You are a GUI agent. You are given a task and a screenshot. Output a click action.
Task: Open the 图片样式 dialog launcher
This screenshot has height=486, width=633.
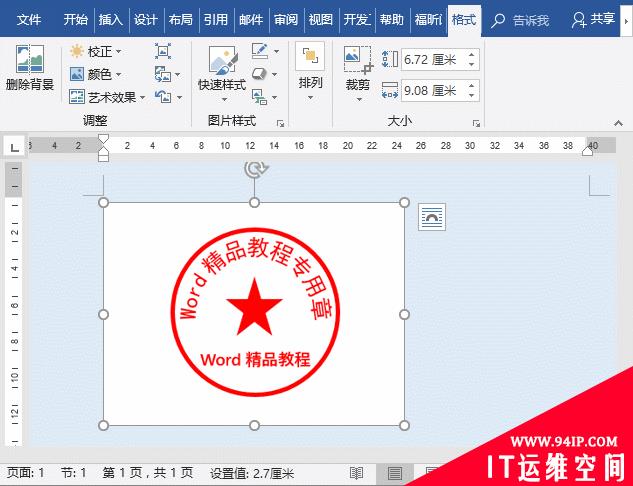(280, 124)
